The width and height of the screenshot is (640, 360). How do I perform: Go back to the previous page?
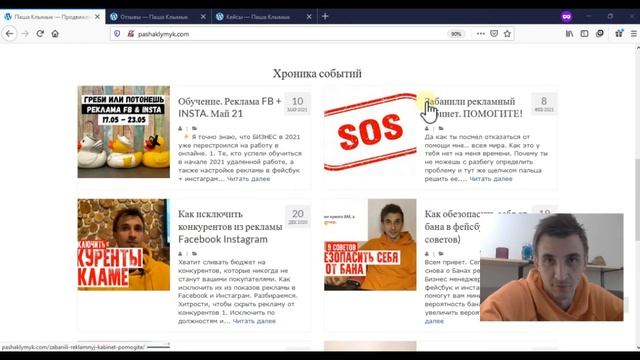point(9,34)
